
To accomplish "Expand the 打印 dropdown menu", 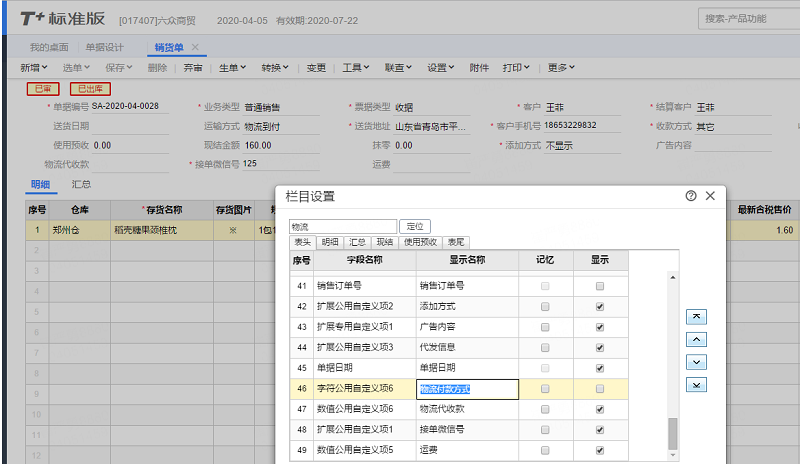I will (517, 68).
